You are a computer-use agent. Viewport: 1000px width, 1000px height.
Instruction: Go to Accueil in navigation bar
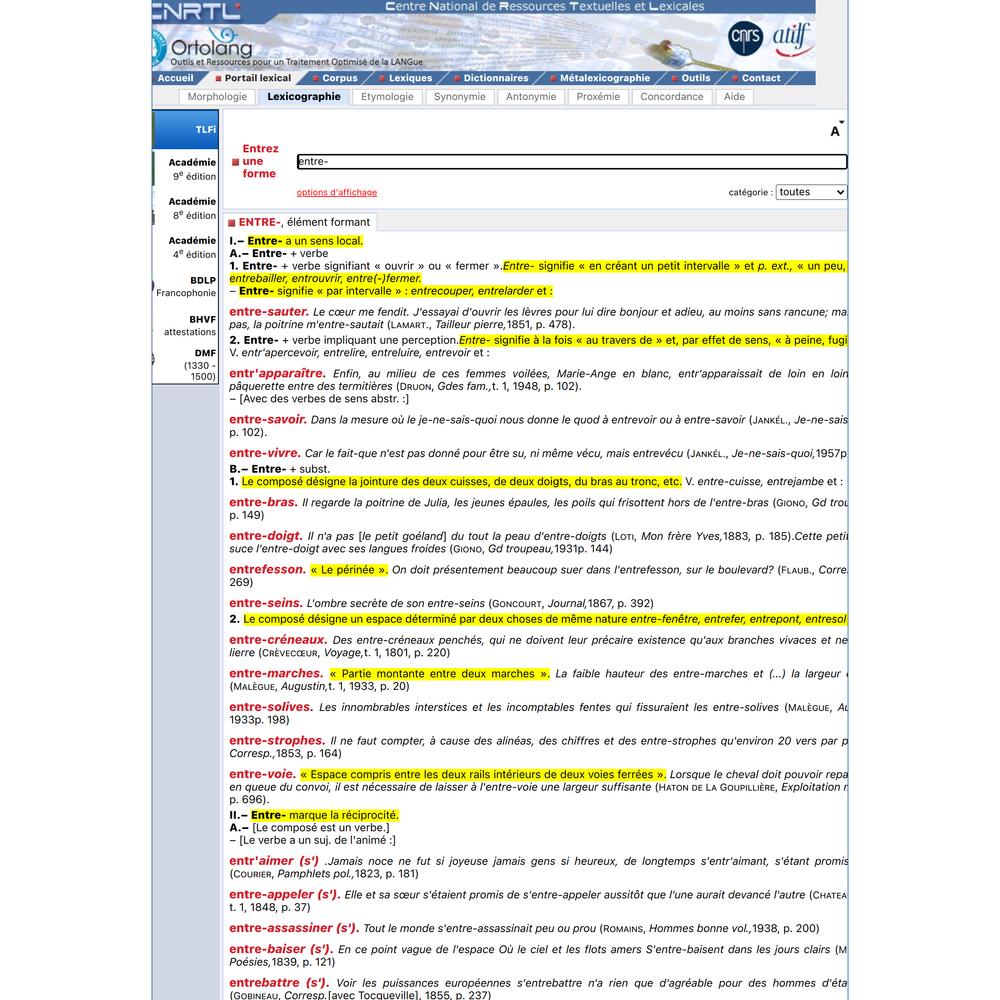[175, 78]
